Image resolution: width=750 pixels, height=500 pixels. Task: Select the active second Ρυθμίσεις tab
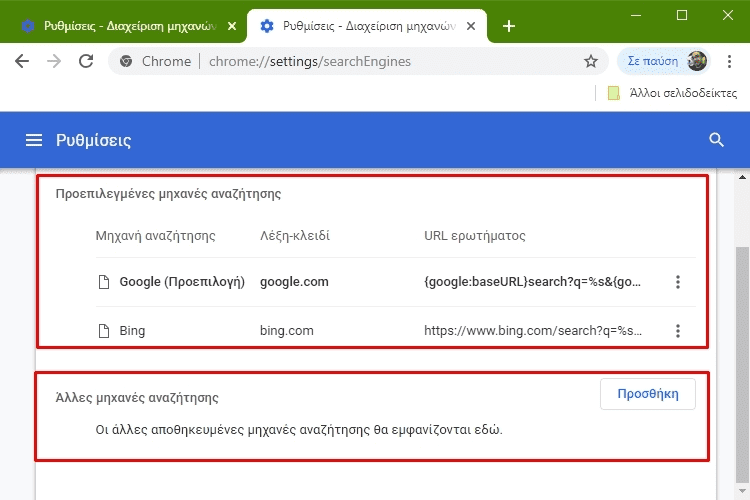coord(367,26)
